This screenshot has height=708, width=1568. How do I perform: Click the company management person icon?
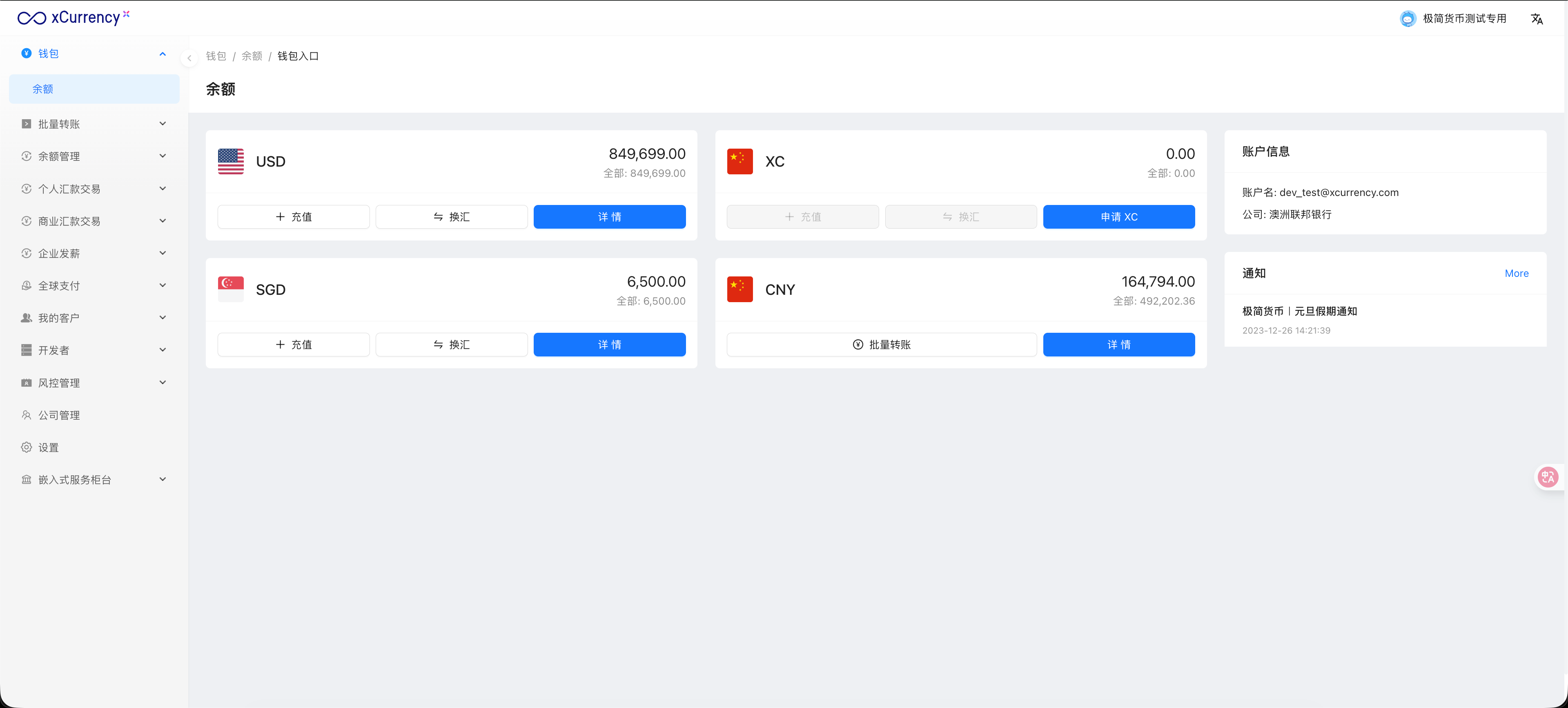(26, 415)
